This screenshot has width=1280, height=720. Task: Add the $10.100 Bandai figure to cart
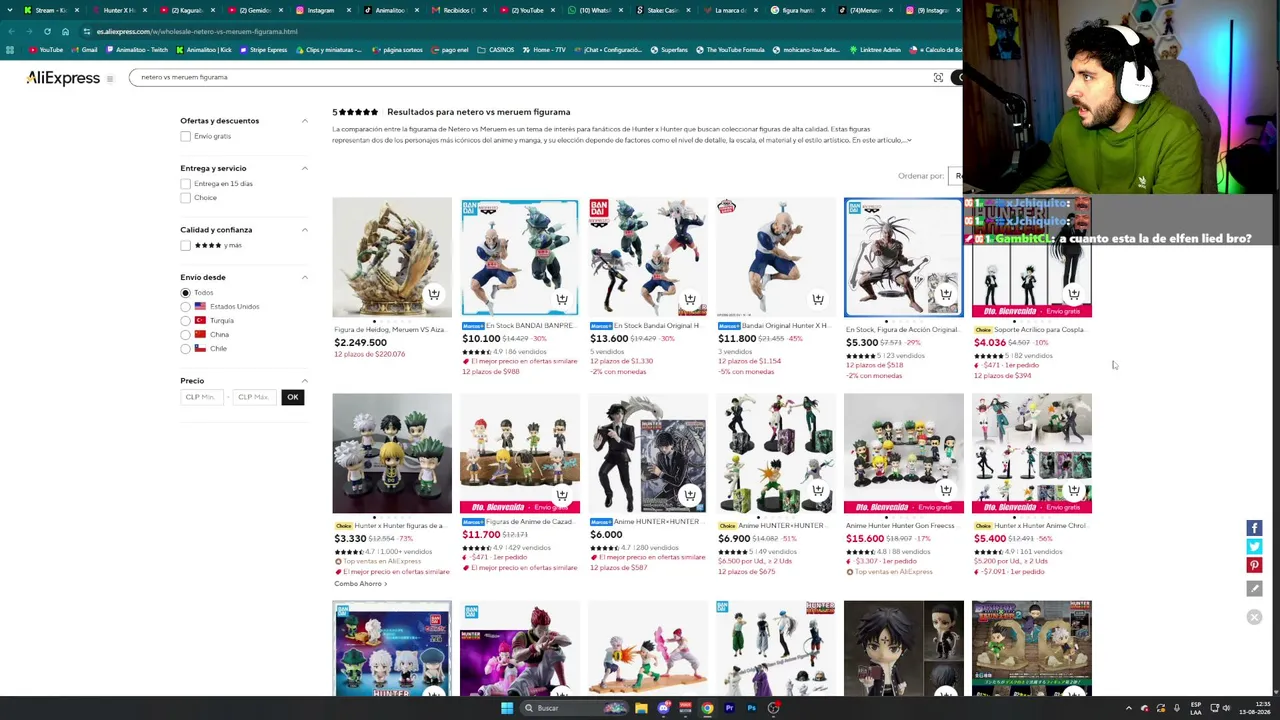point(562,299)
